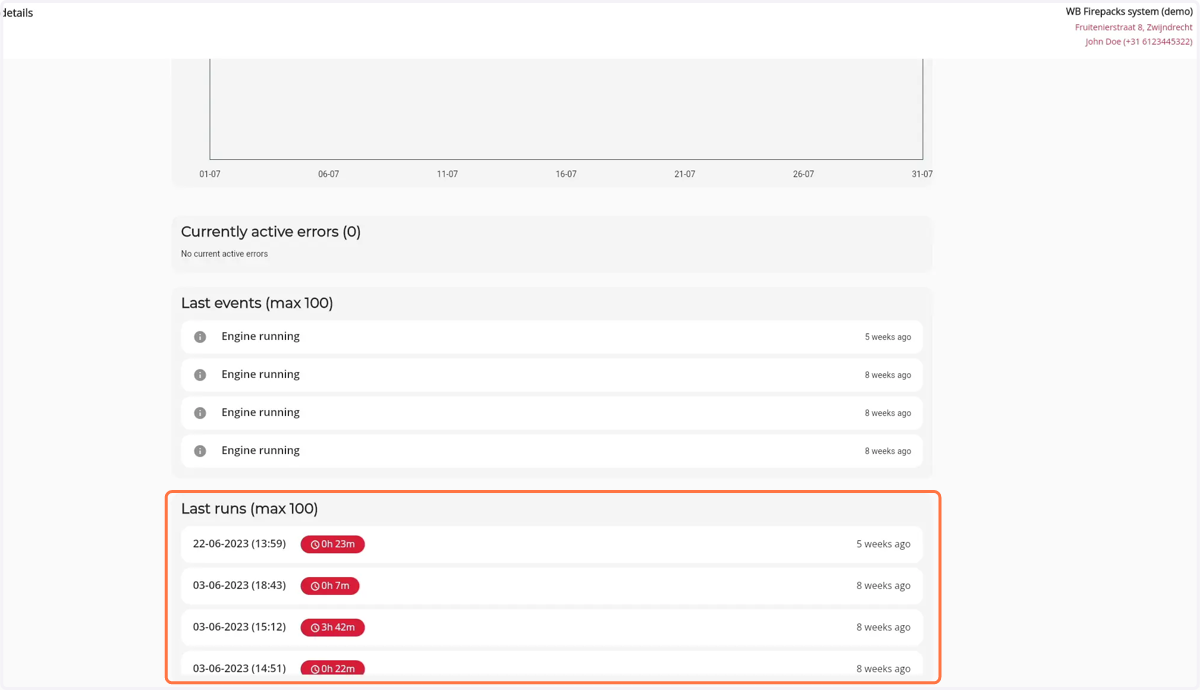Click the 26-07 chart axis label
The width and height of the screenshot is (1200, 690).
point(803,174)
